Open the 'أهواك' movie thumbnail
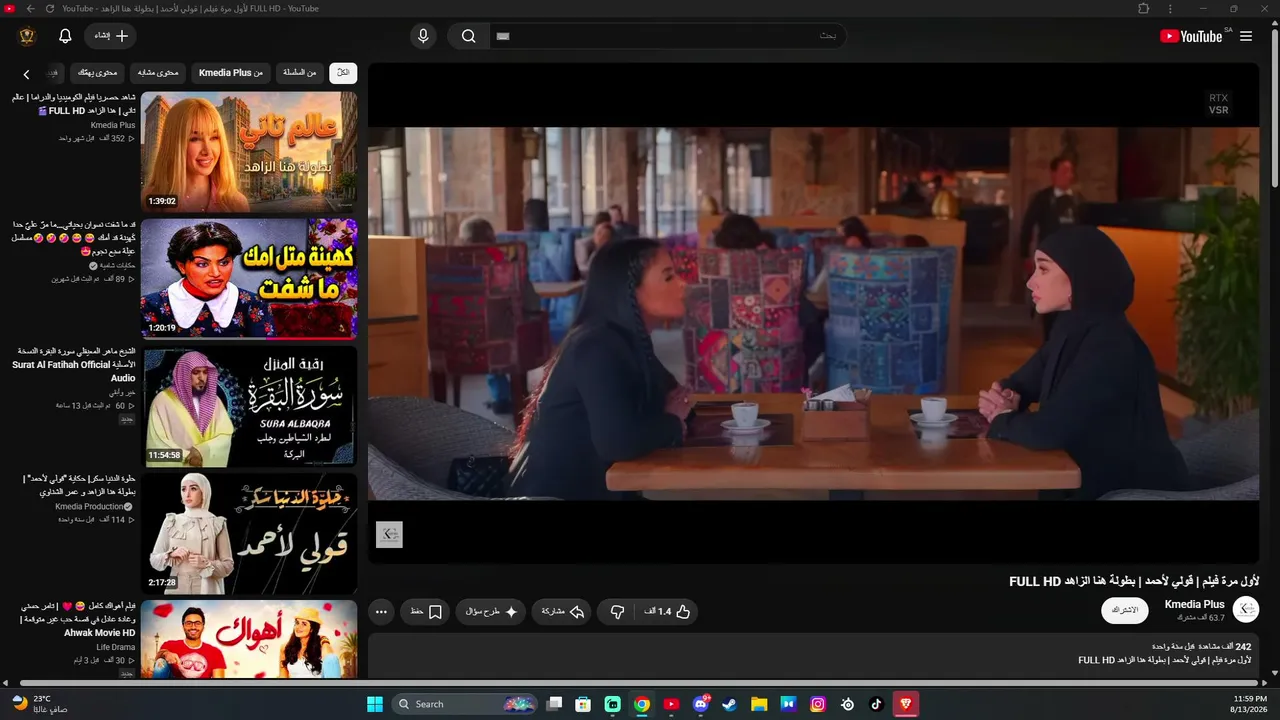Viewport: 1280px width, 720px height. point(249,639)
